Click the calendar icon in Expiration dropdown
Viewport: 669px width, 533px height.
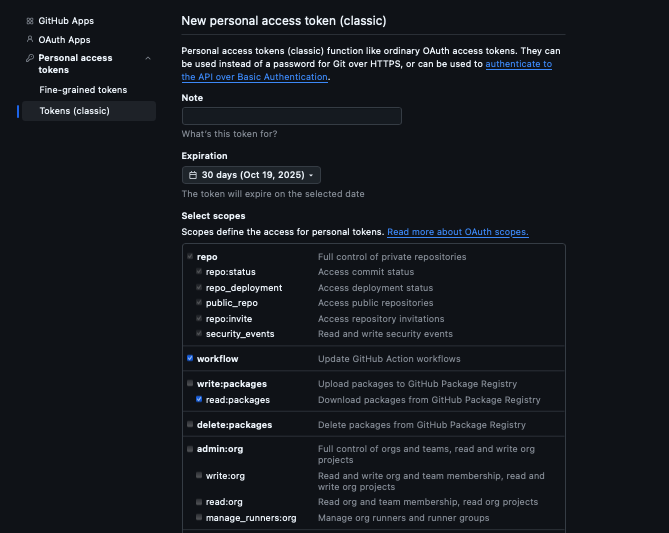click(193, 175)
